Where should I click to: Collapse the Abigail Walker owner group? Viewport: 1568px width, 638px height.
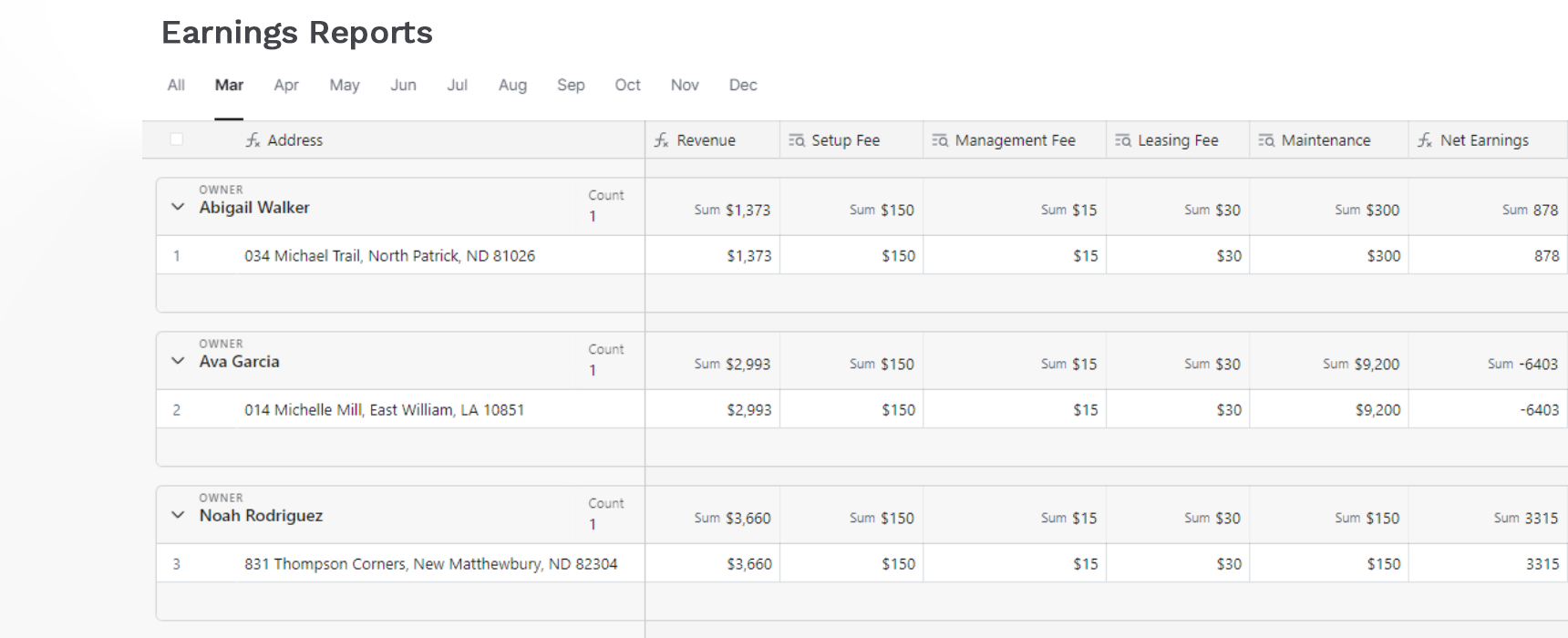[178, 207]
